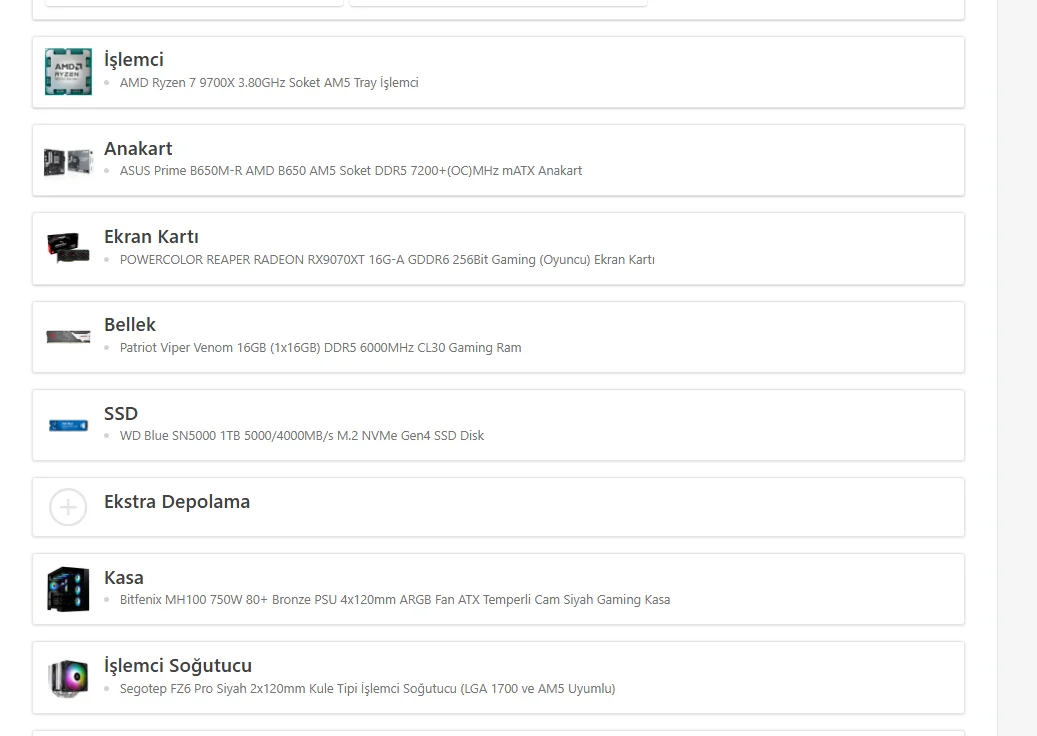
Task: Select the ASUS Prime B650M-R product text
Action: click(x=350, y=171)
